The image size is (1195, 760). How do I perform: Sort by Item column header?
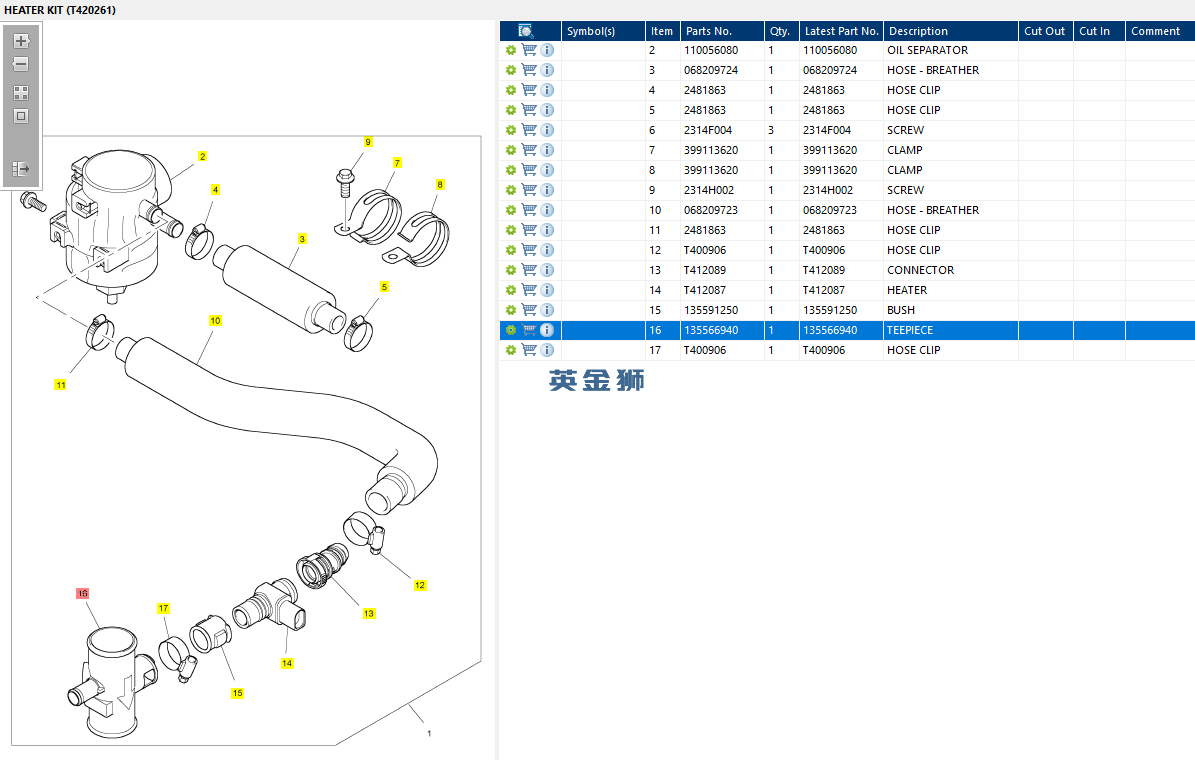point(662,31)
